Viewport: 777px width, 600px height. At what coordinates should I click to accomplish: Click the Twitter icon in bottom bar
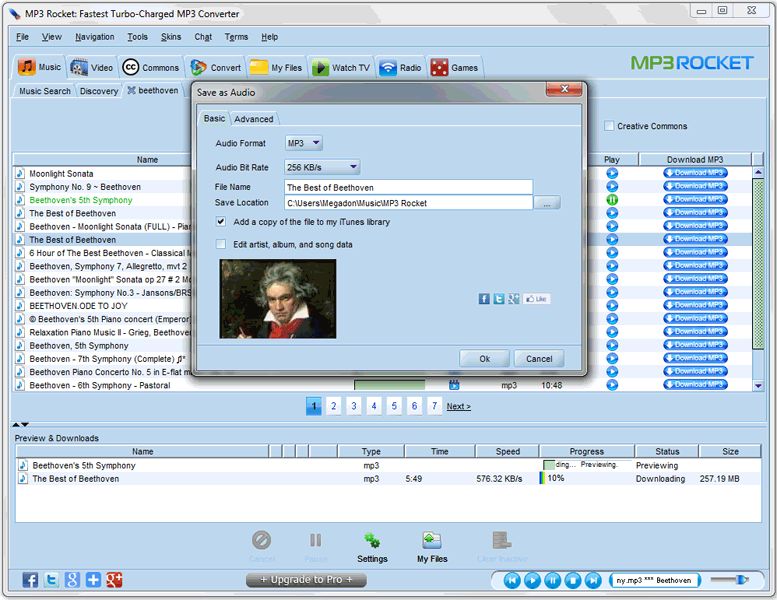pyautogui.click(x=51, y=580)
